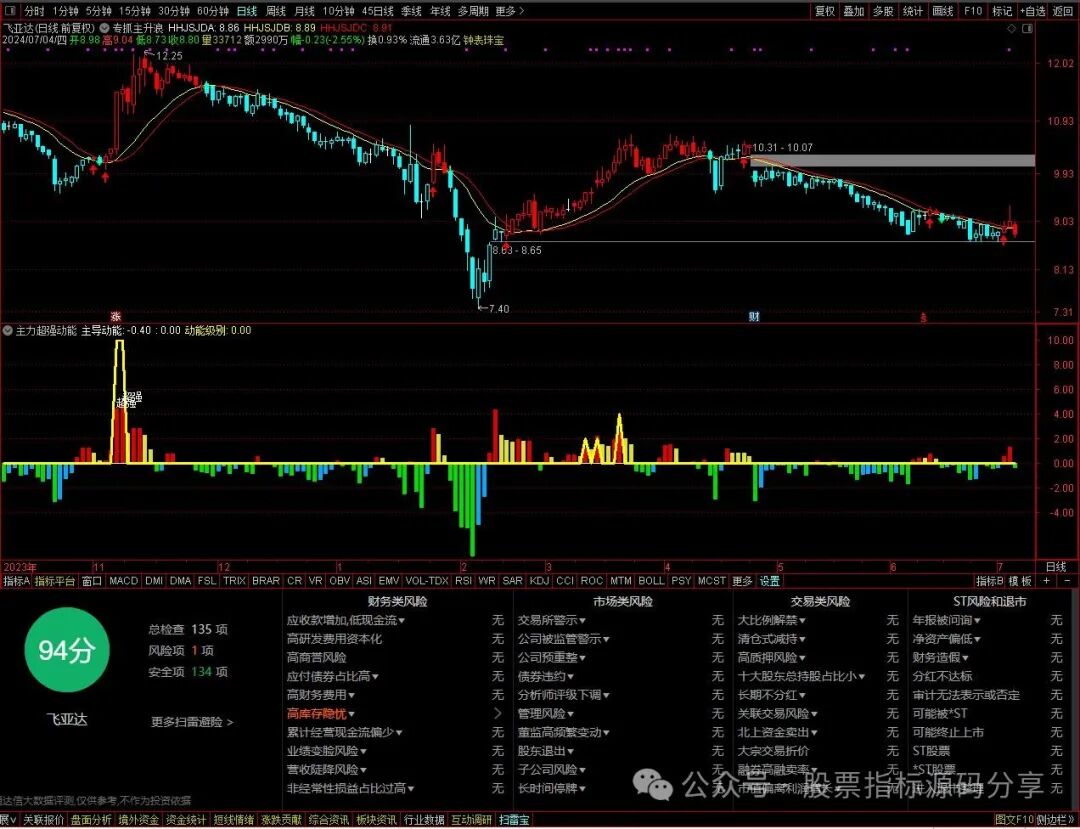
Task: Switch to the 分时 intraday chart
Action: pyautogui.click(x=34, y=11)
